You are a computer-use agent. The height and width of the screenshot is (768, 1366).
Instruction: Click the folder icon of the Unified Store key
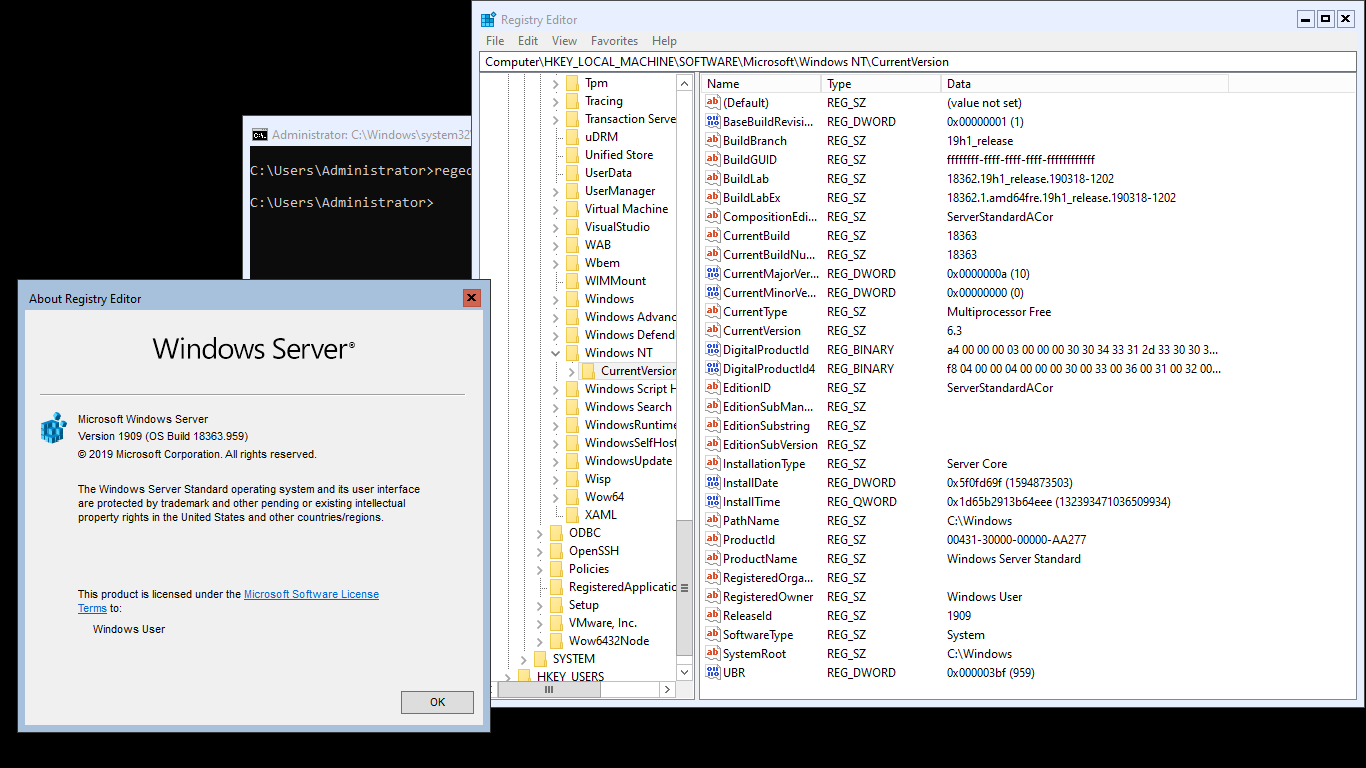pyautogui.click(x=572, y=155)
